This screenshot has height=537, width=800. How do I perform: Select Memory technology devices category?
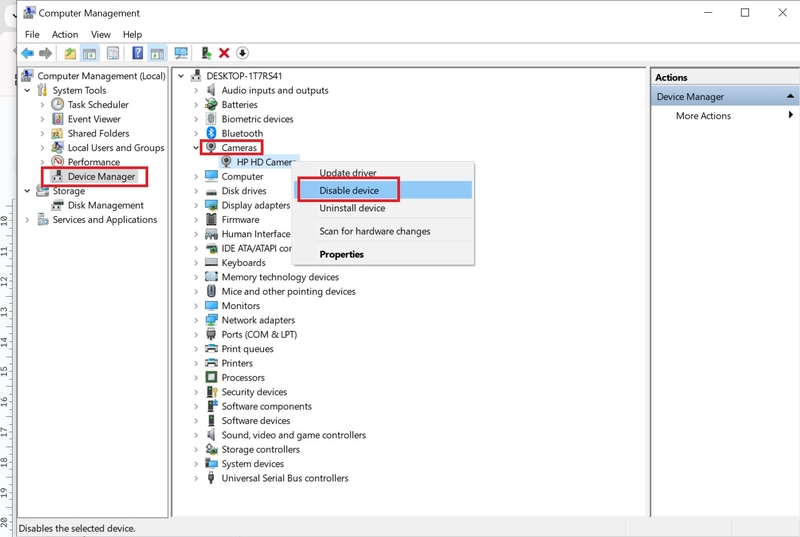pyautogui.click(x=280, y=277)
